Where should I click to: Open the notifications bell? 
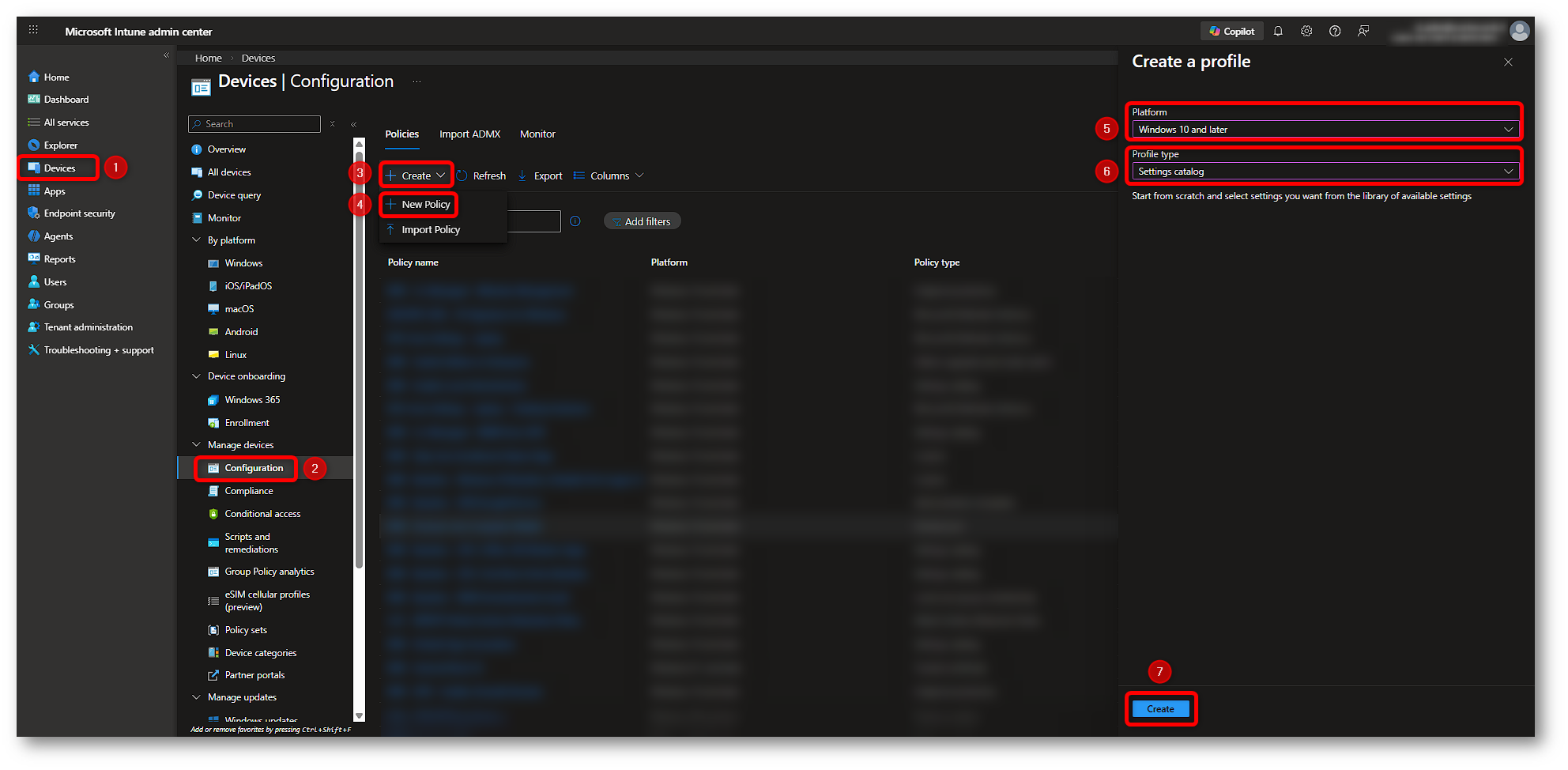coord(1278,32)
